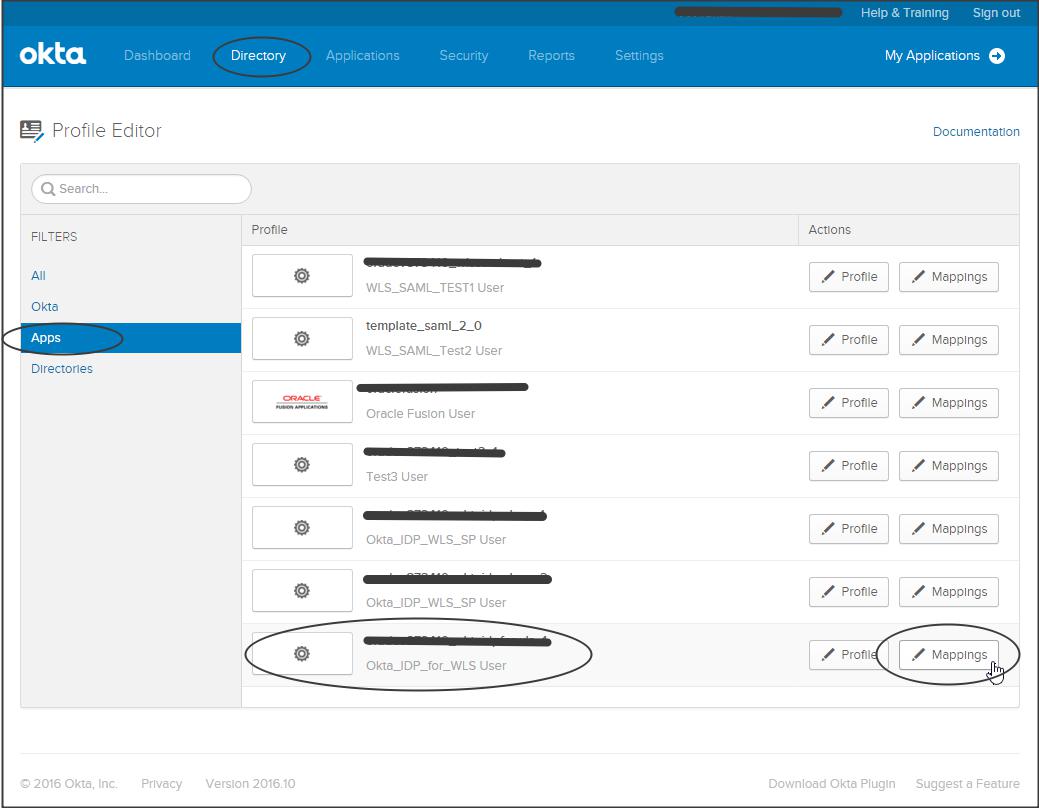
Task: Focus the Search input field
Action: tap(141, 189)
